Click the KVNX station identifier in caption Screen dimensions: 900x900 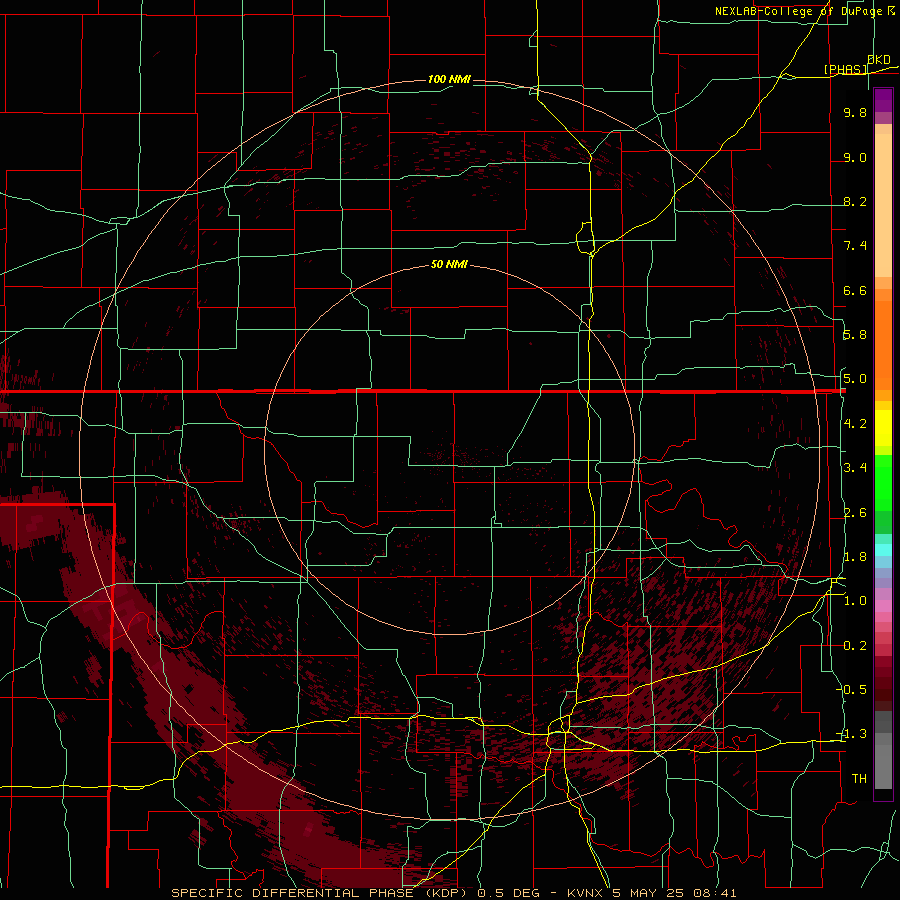[585, 893]
